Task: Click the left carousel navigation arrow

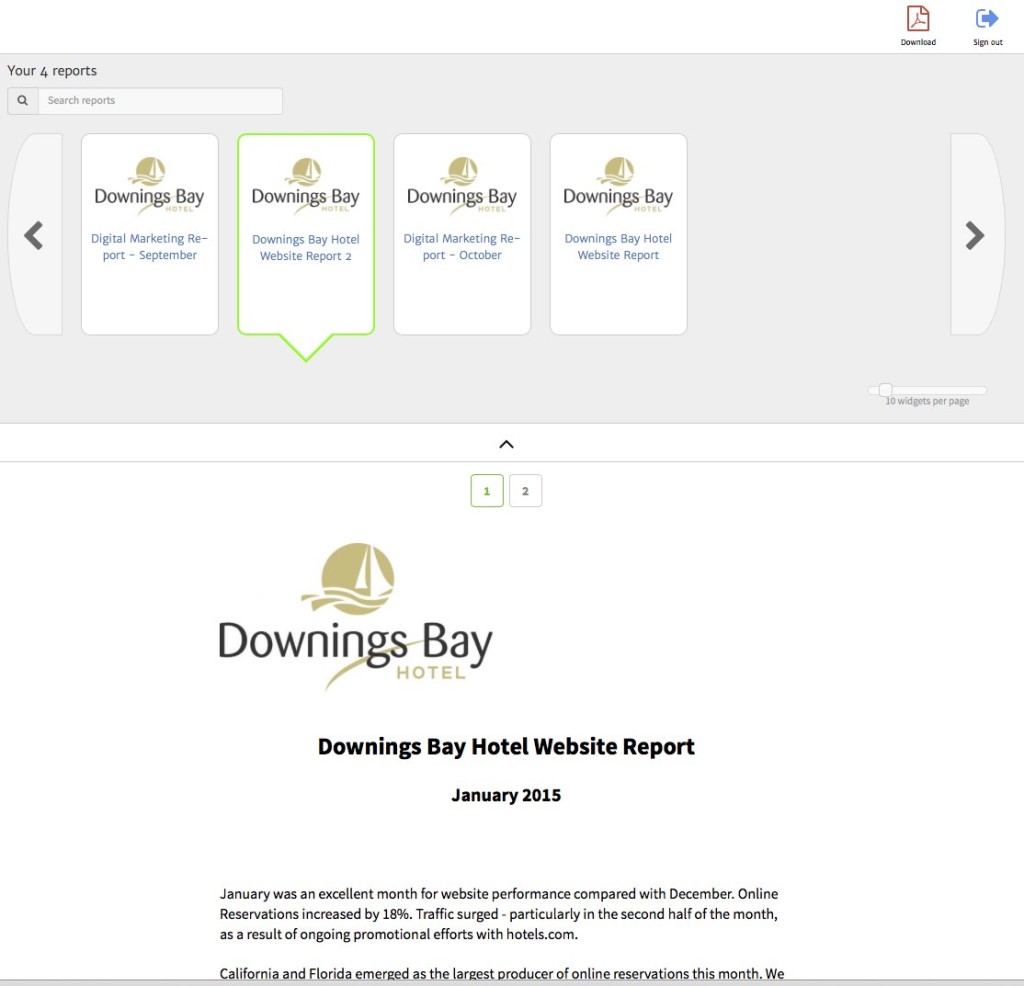Action: 33,235
